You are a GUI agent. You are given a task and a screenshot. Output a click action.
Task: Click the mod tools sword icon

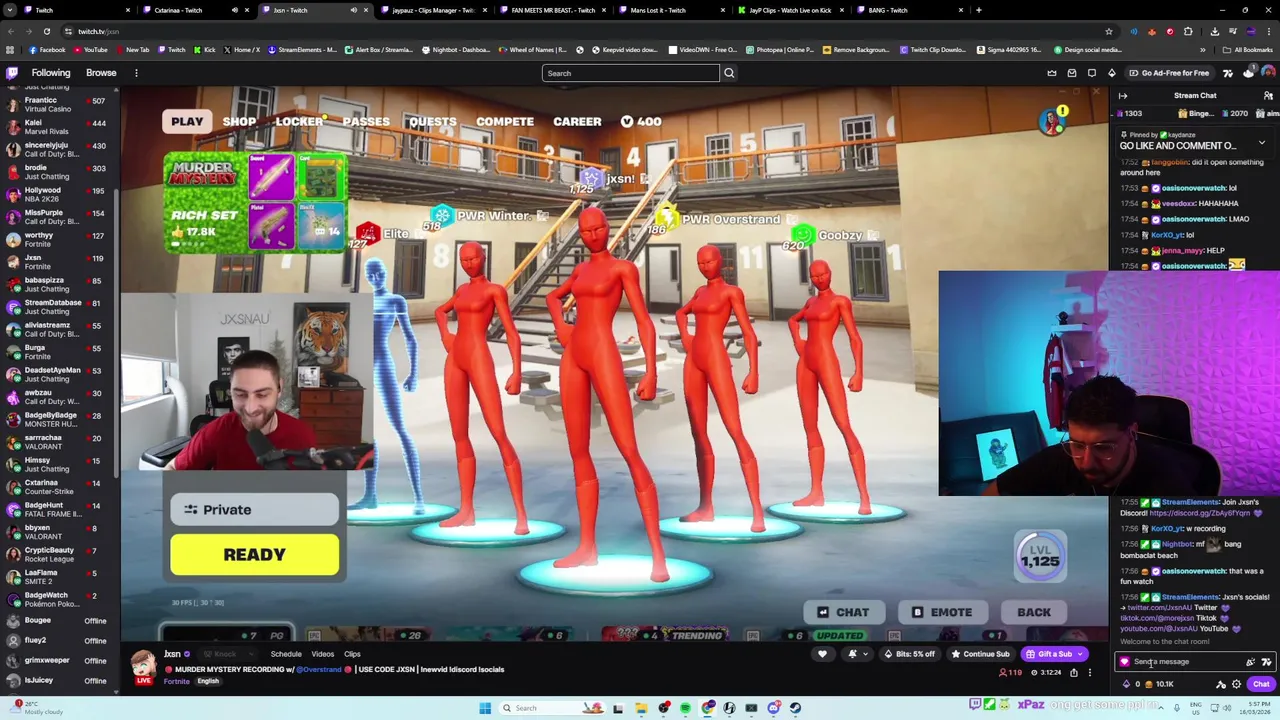(1221, 685)
